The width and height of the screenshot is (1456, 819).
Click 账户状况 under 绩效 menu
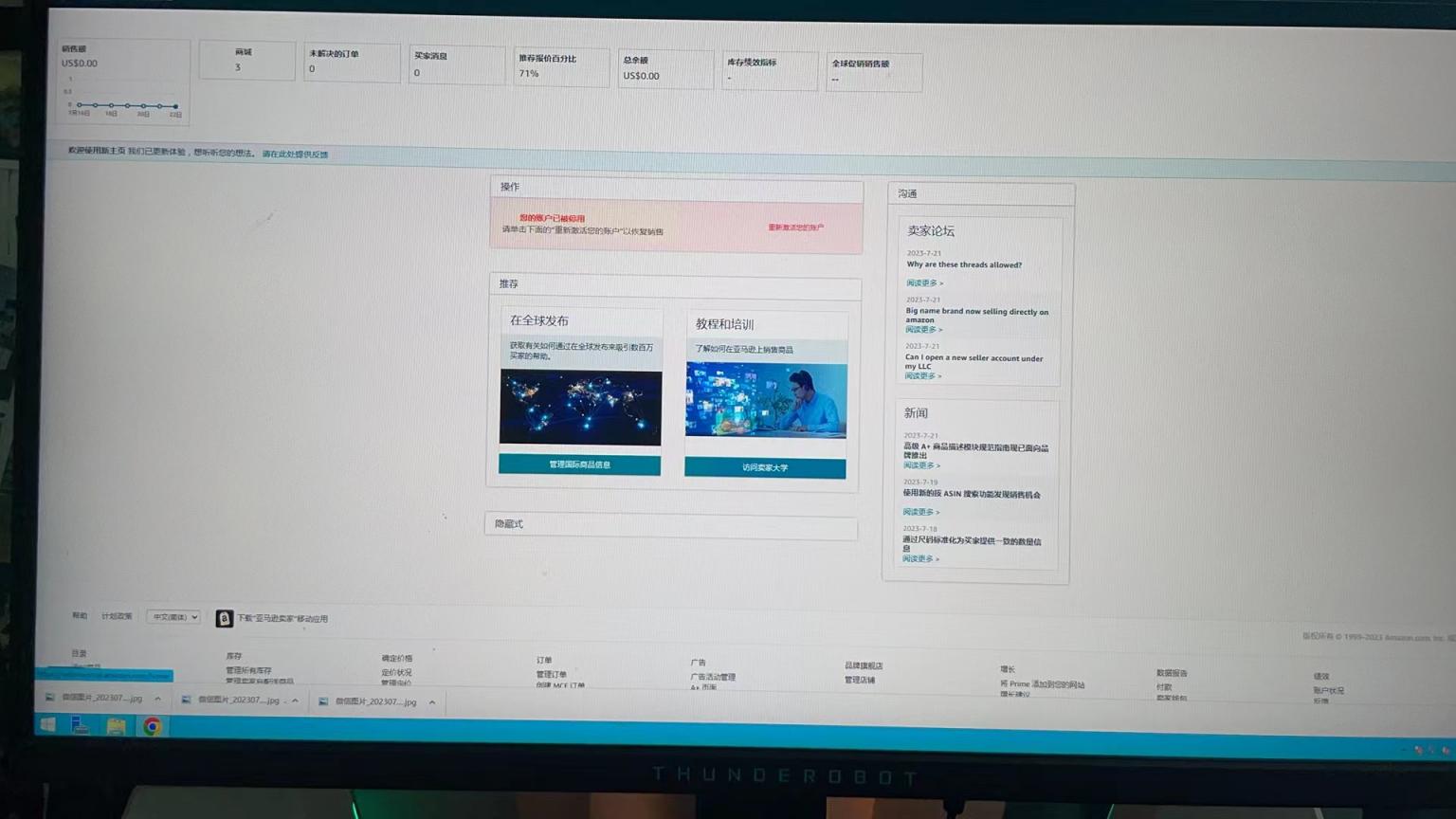[1328, 690]
